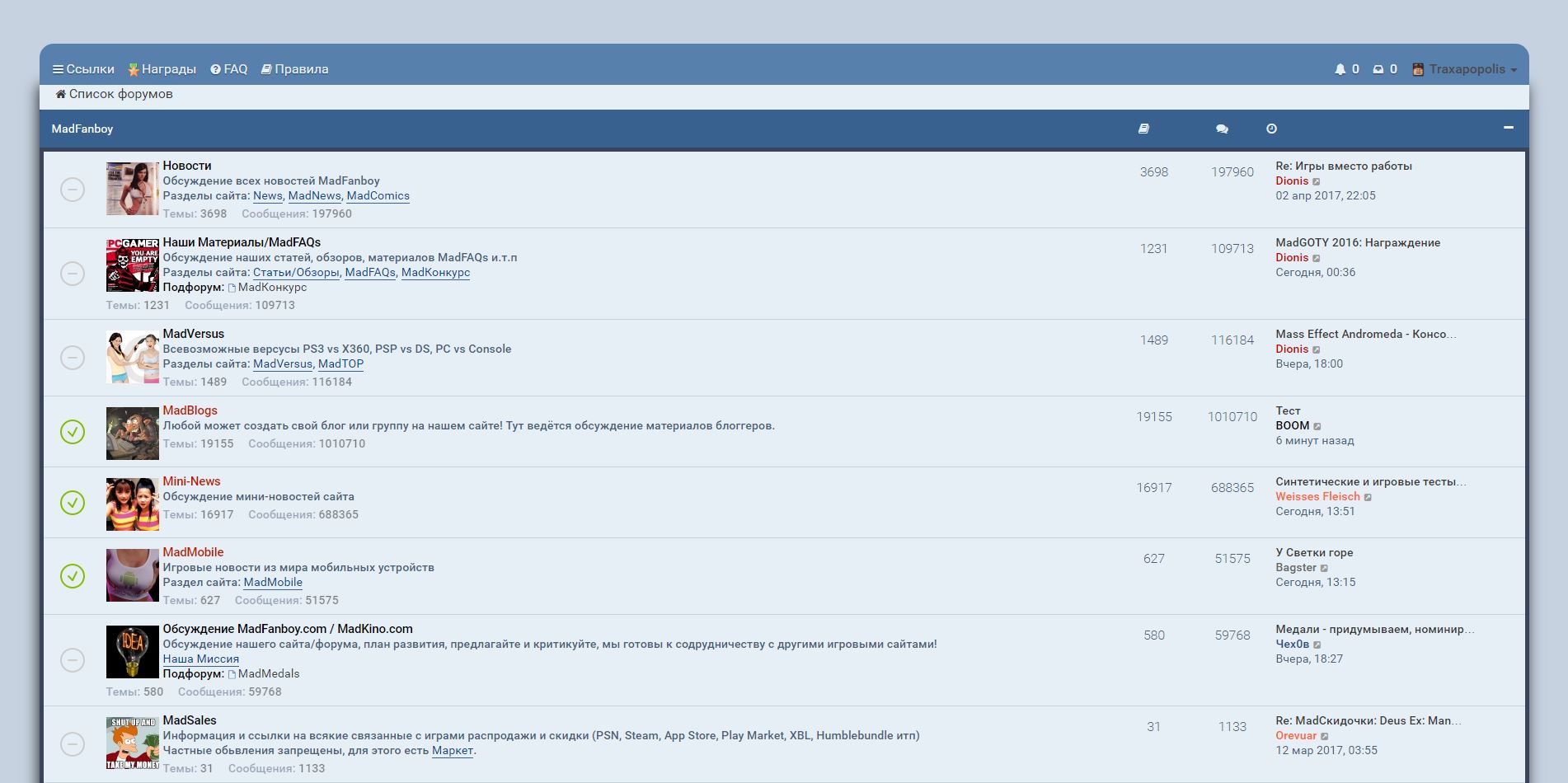This screenshot has width=1568, height=783.
Task: Open last post Re: MadСкидочки: Deus Ex
Action: click(1368, 721)
